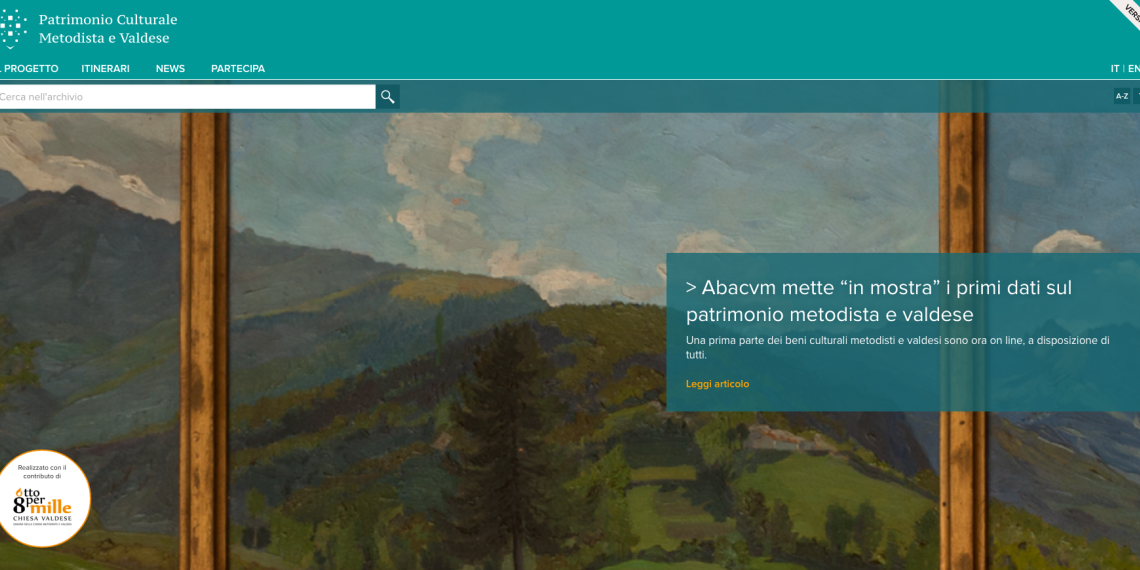Image resolution: width=1140 pixels, height=570 pixels.
Task: Follow the 'Leggi articolo' link
Action: click(x=717, y=384)
